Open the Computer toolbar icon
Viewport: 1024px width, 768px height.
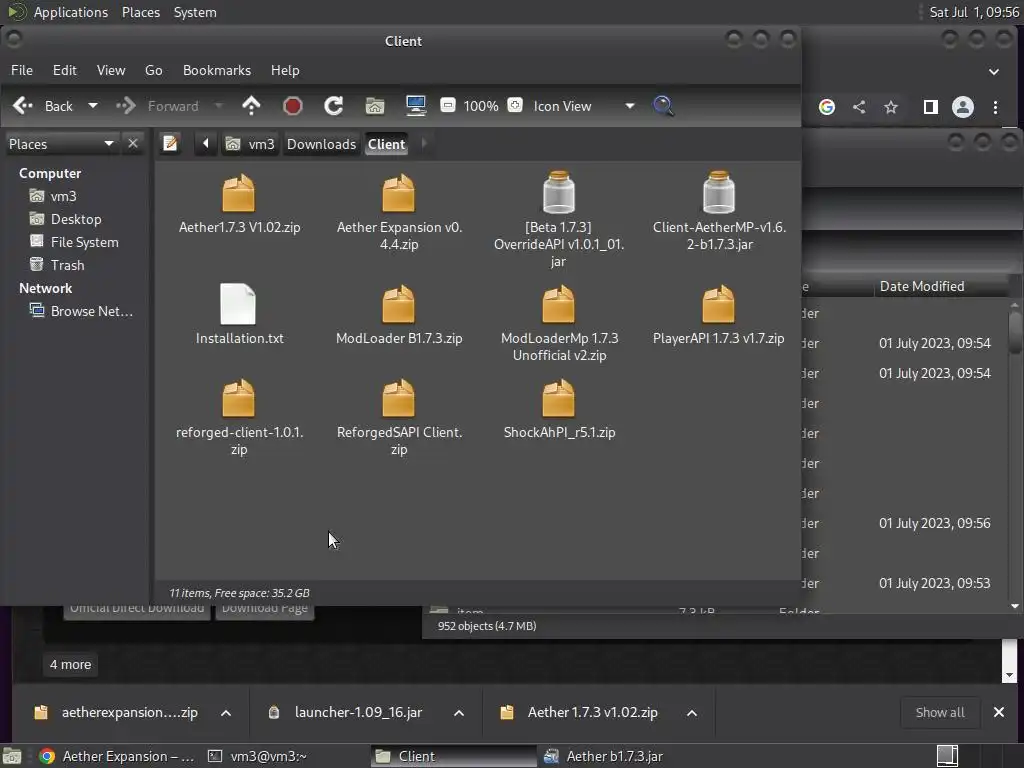point(416,106)
